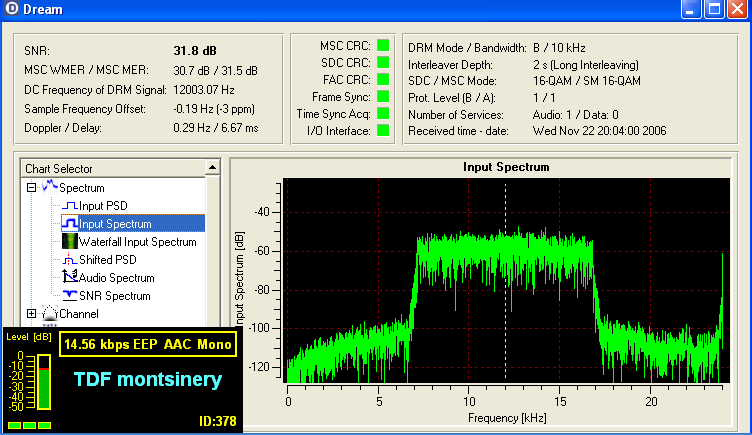The width and height of the screenshot is (752, 435).
Task: Click the 2 s (Long Interleaving) value
Action: [586, 65]
